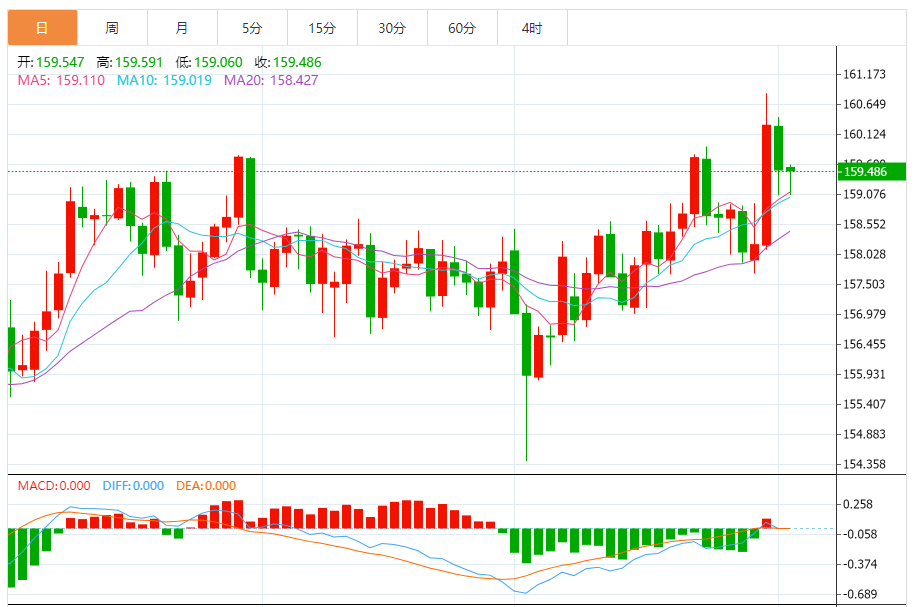Open the 5分 timeframe tab

click(x=253, y=27)
